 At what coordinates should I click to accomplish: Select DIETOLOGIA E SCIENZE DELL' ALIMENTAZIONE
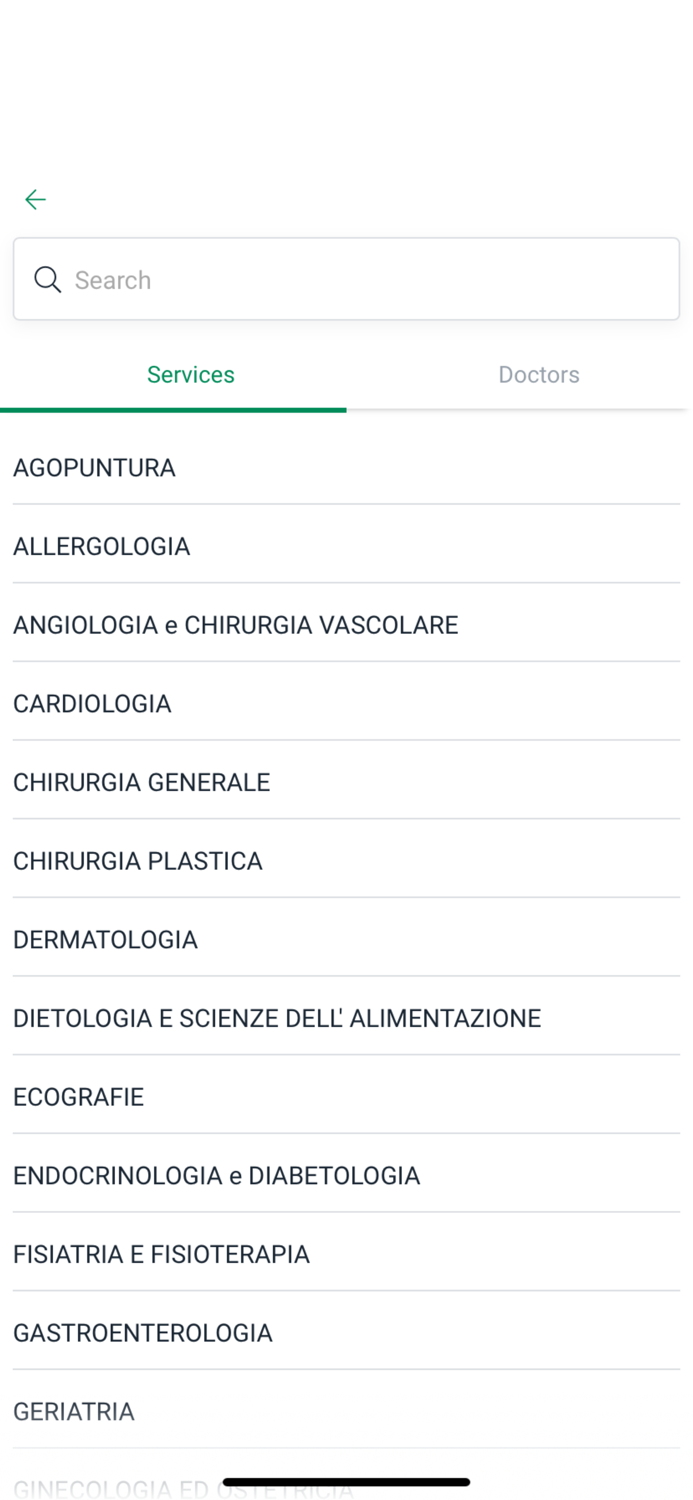pos(277,1017)
